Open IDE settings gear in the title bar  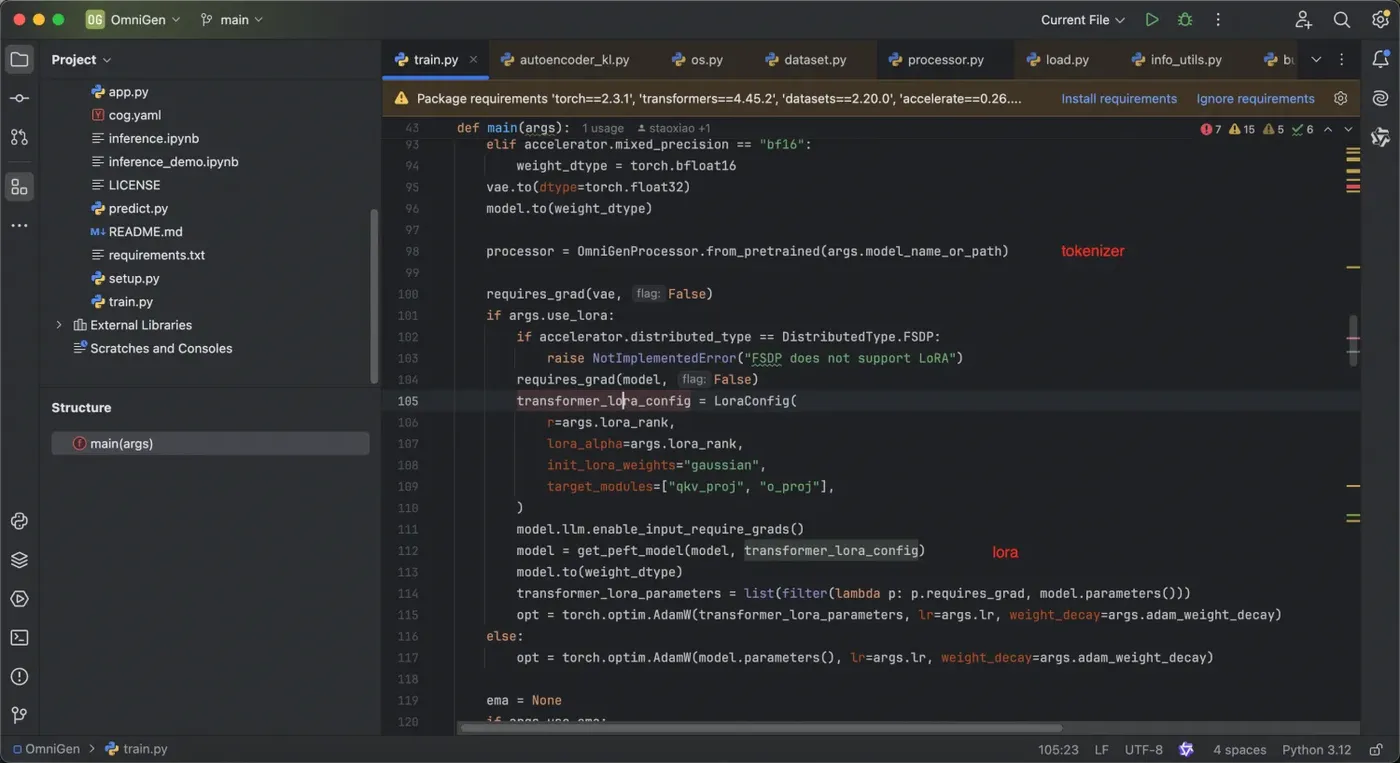click(x=1381, y=19)
